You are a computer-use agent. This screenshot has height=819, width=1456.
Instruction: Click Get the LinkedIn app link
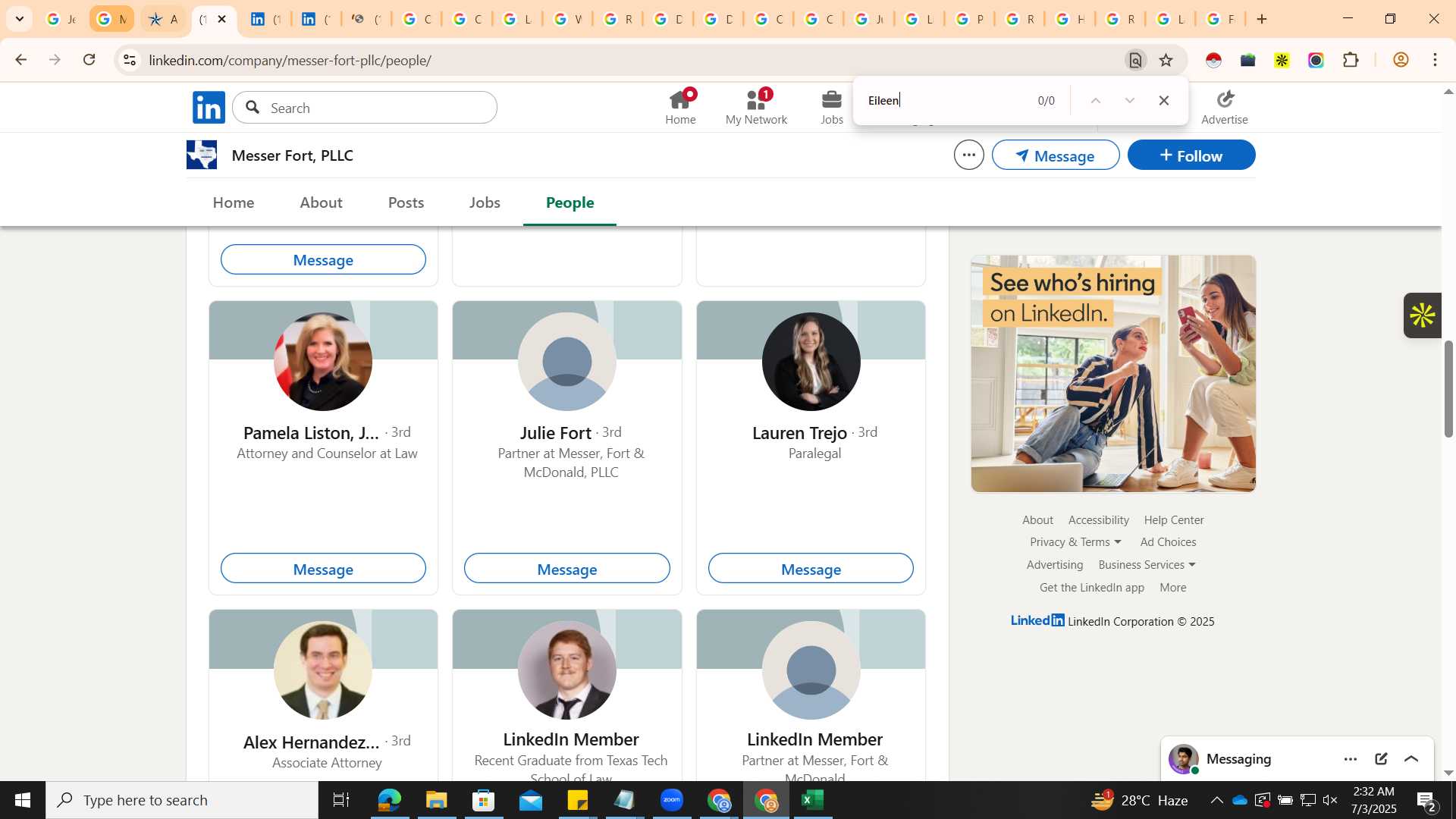(1091, 588)
